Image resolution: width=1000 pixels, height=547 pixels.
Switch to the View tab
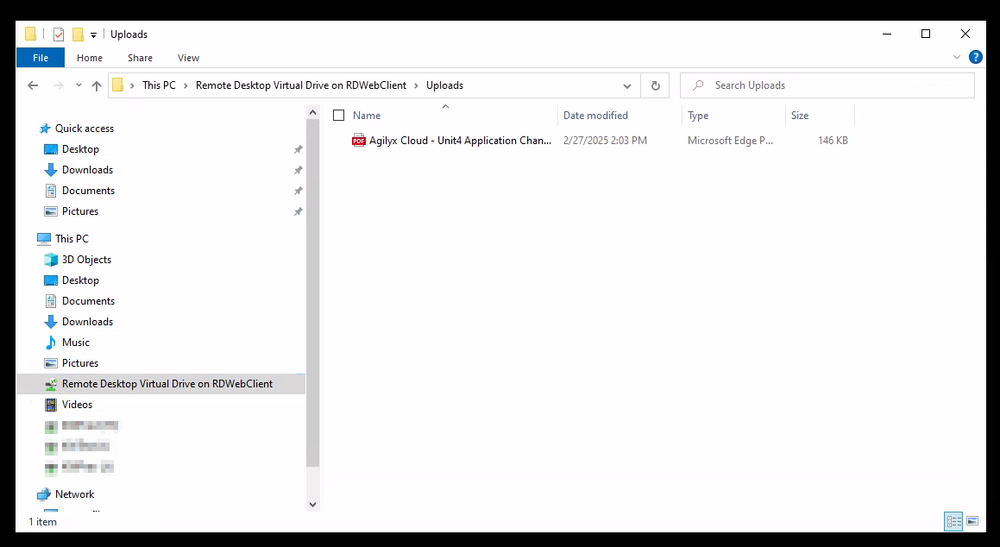[188, 58]
